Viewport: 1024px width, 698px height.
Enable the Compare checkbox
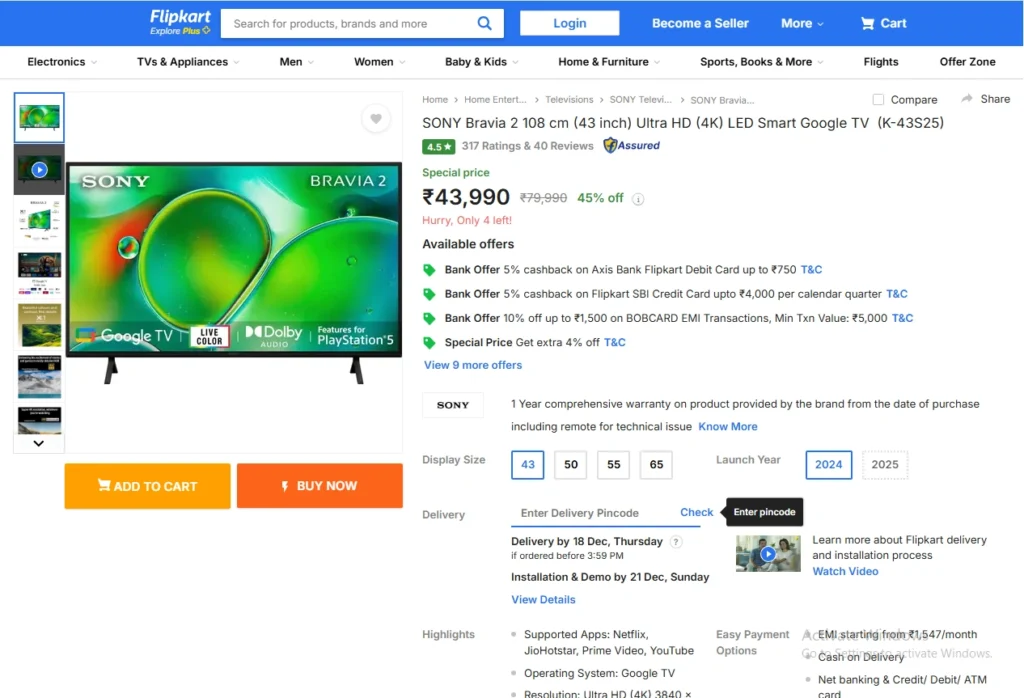point(878,100)
